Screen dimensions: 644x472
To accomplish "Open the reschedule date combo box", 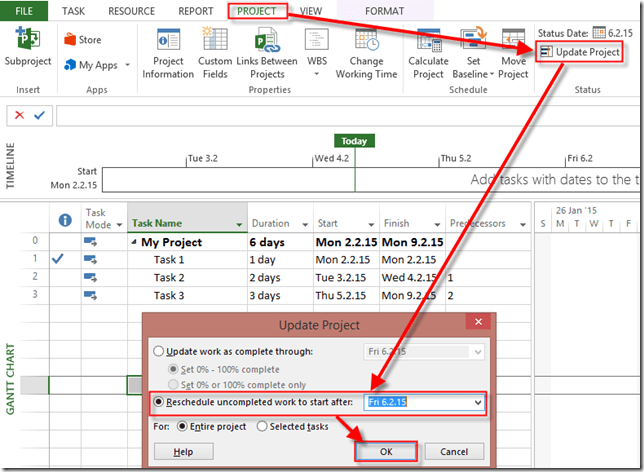I will tap(477, 402).
